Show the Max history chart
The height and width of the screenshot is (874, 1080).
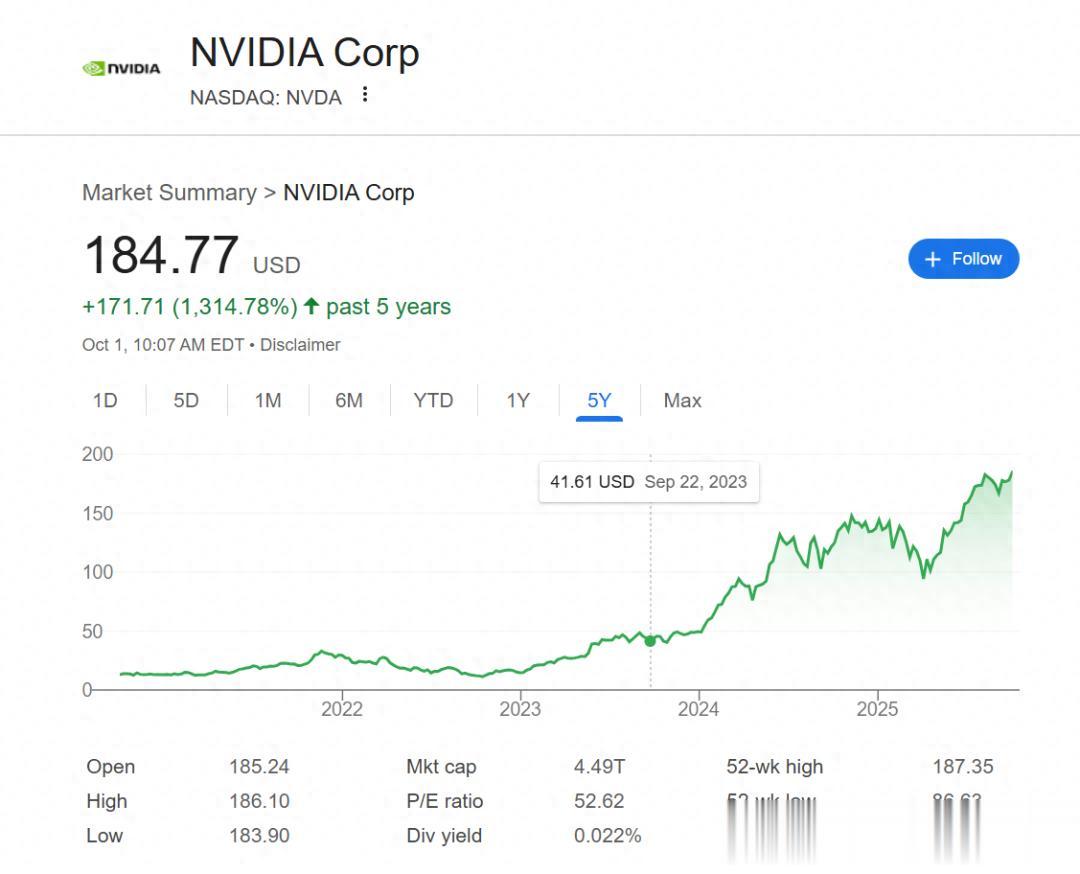(682, 401)
